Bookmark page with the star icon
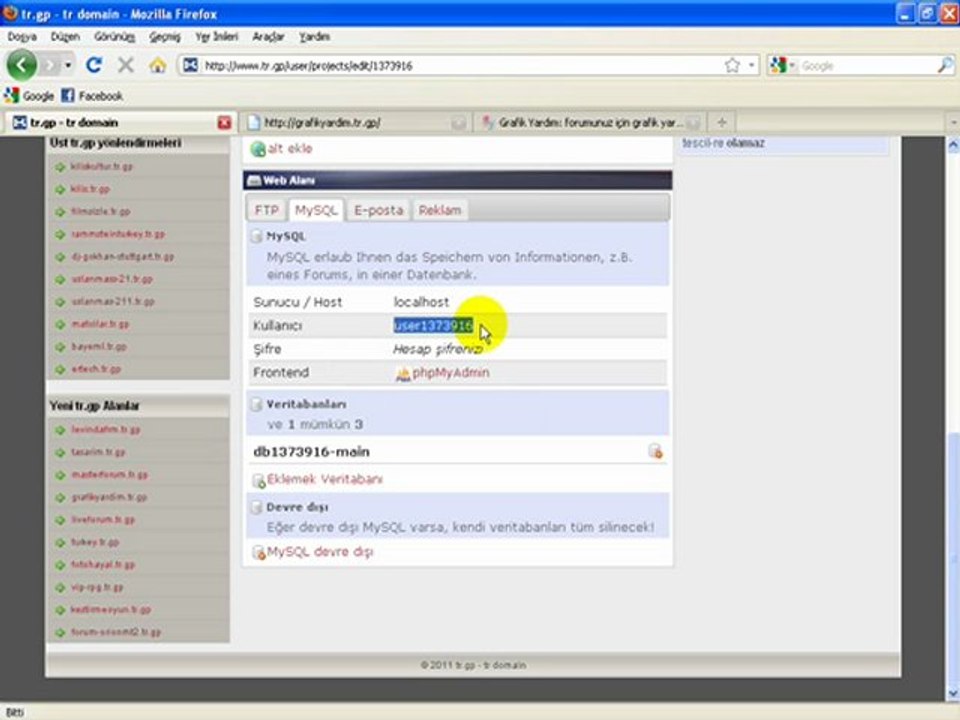Image resolution: width=960 pixels, height=720 pixels. tap(732, 65)
